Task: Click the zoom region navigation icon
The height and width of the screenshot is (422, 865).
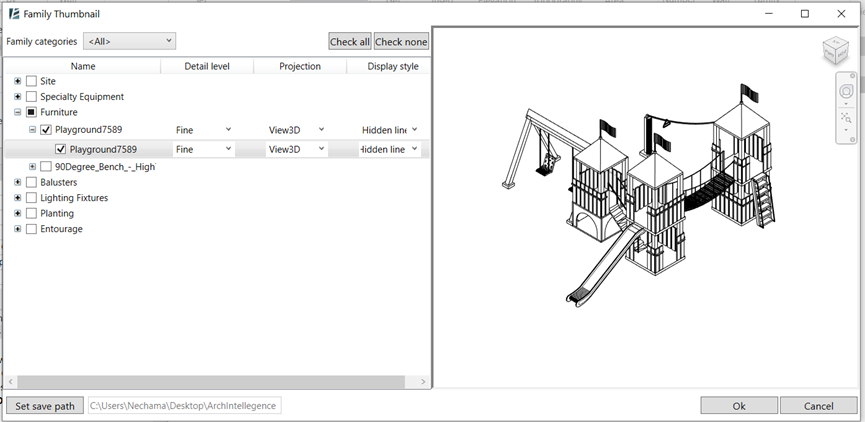Action: (846, 117)
